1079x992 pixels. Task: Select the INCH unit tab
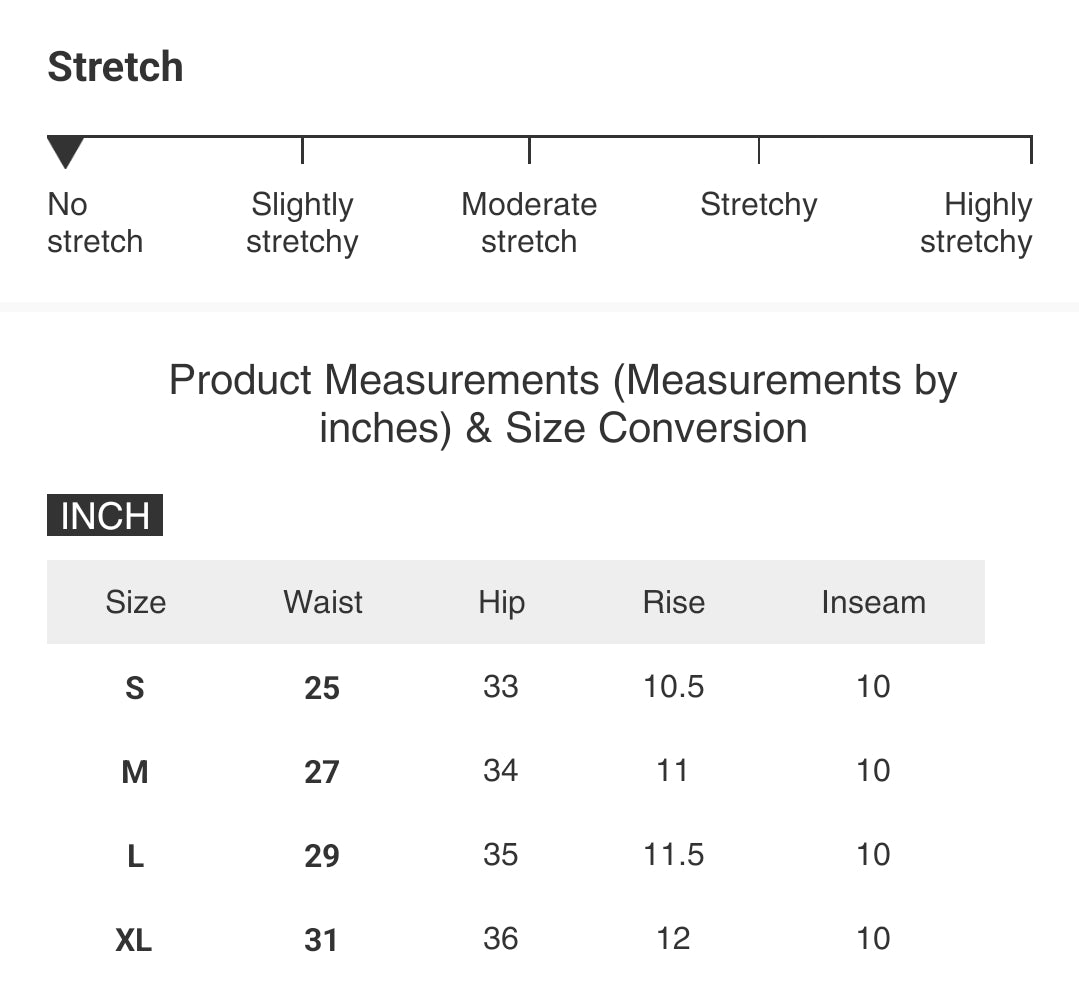coord(105,516)
